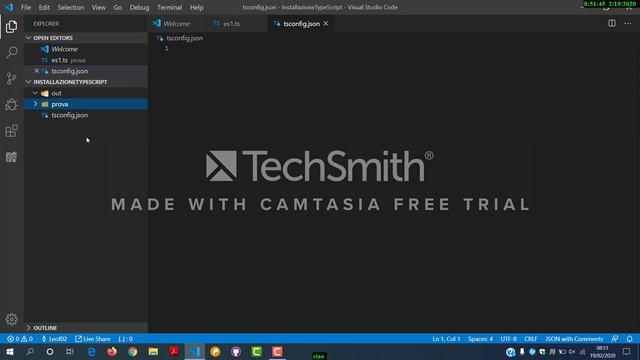Open the Search view in the activity bar
The width and height of the screenshot is (640, 360).
[x=11, y=52]
